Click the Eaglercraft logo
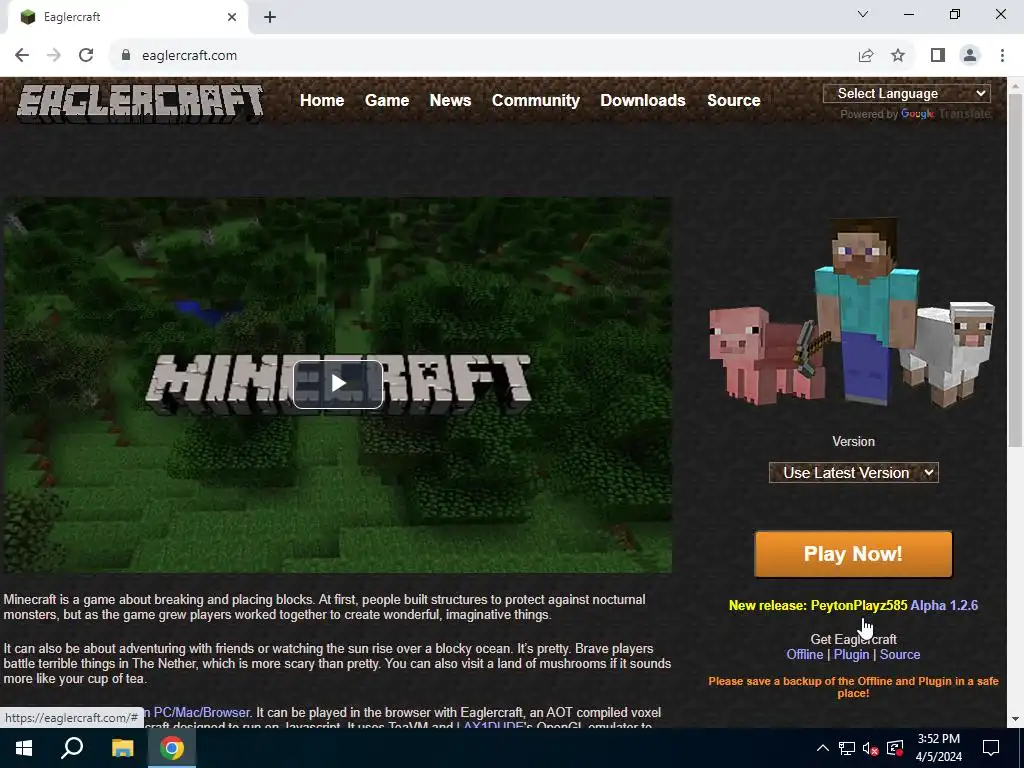The image size is (1024, 768). (x=140, y=103)
